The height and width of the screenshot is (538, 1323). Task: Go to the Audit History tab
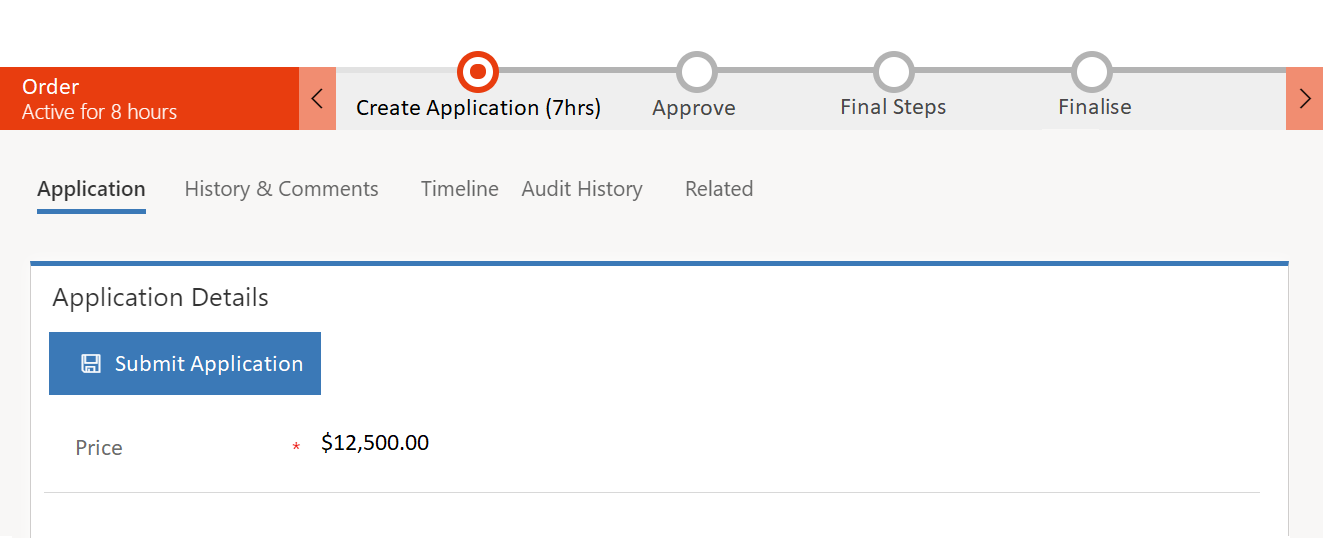pyautogui.click(x=582, y=189)
